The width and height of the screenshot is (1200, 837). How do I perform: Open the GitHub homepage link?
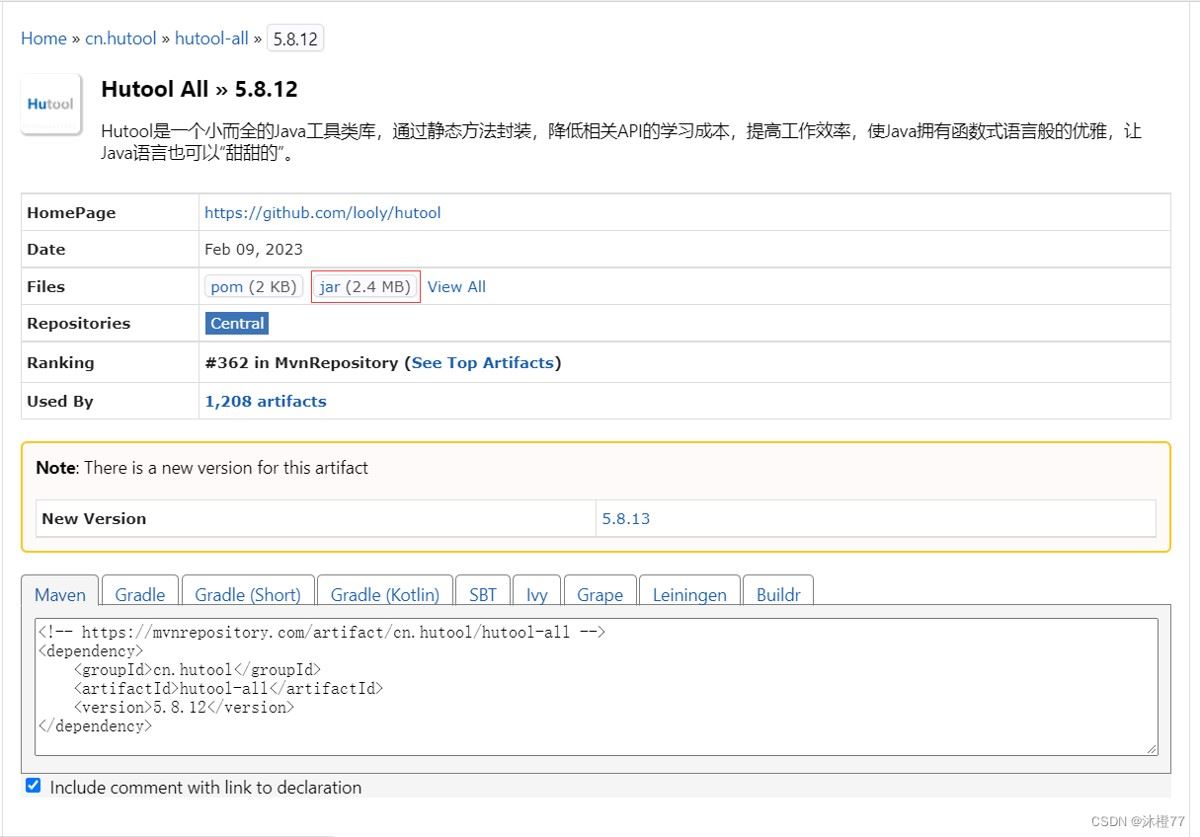322,213
